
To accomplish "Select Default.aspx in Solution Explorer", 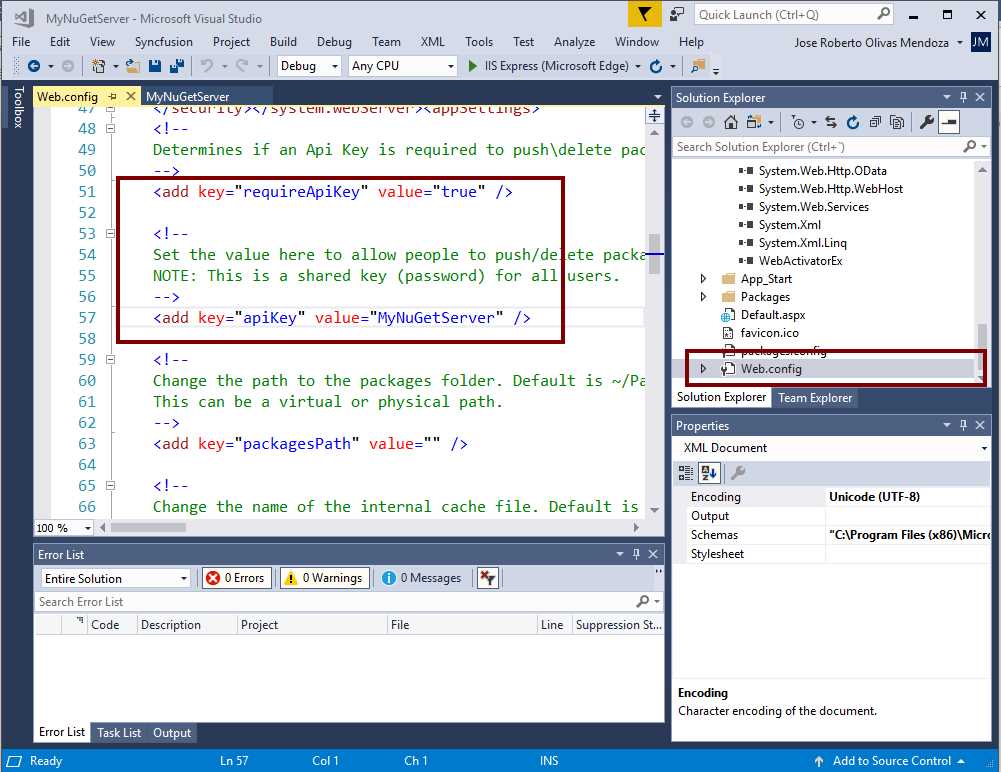I will (x=772, y=315).
